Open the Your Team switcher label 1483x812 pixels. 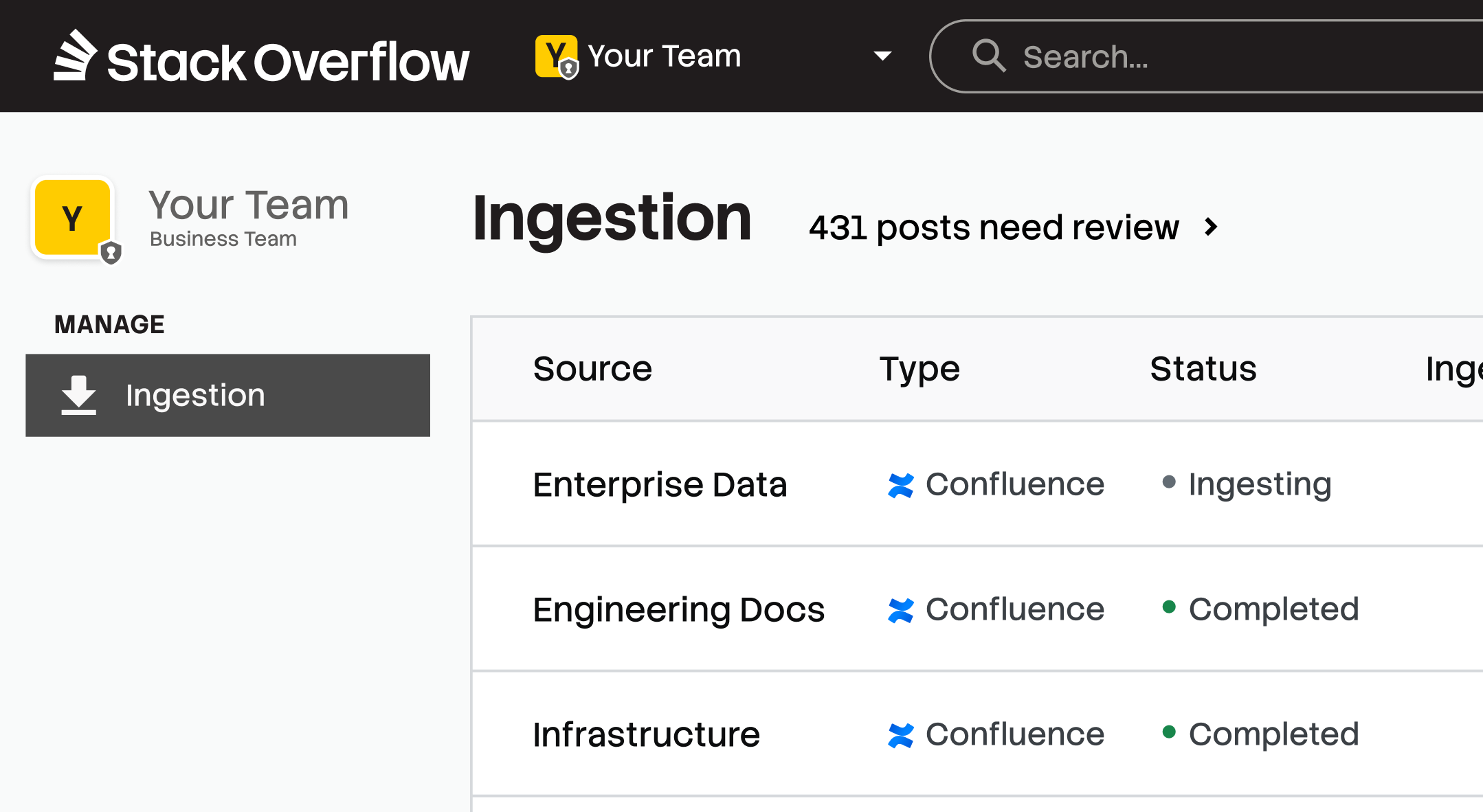664,56
